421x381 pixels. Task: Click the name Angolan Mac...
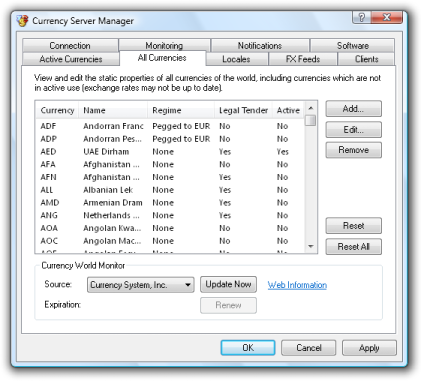click(x=112, y=241)
